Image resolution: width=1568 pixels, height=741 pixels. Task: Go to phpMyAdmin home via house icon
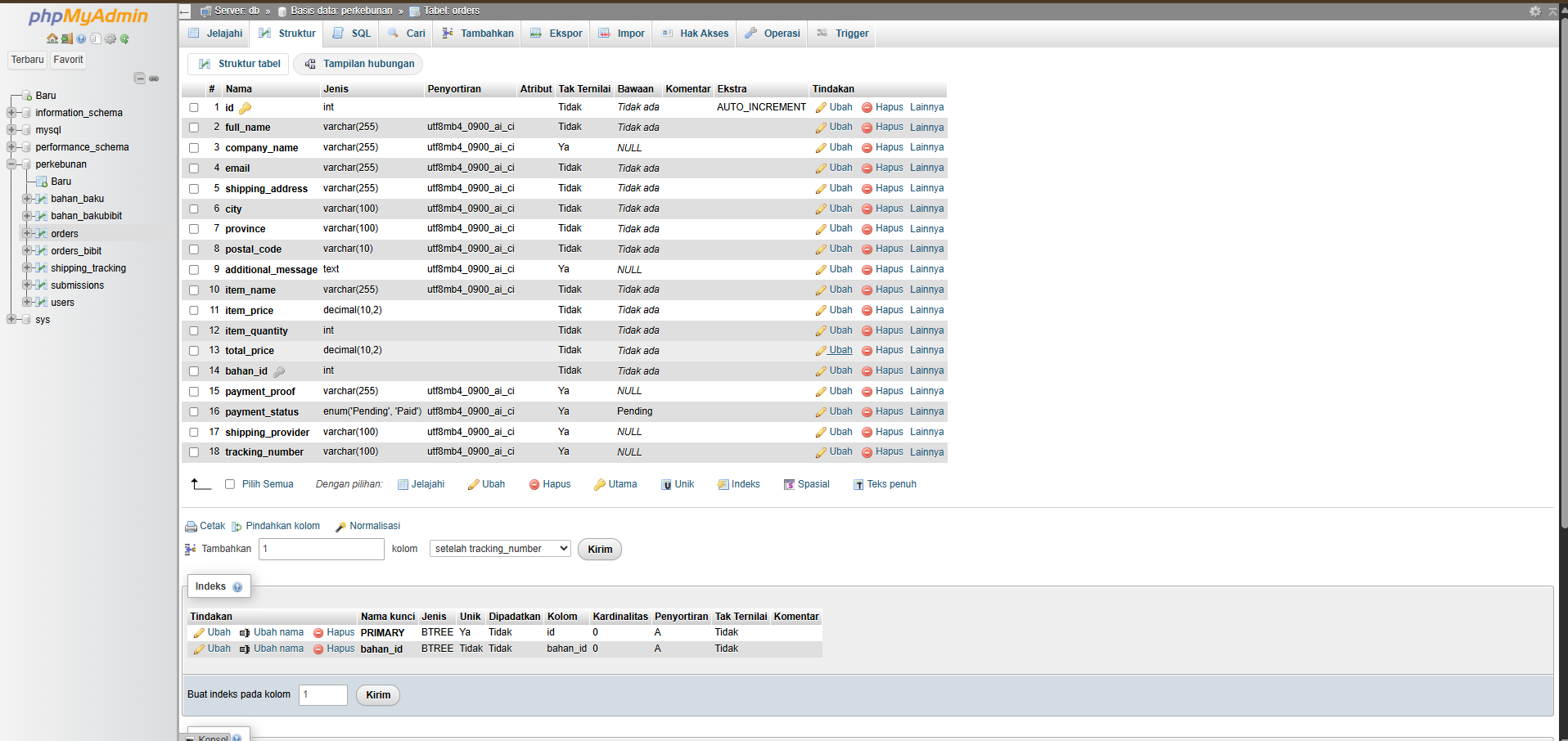click(x=52, y=38)
